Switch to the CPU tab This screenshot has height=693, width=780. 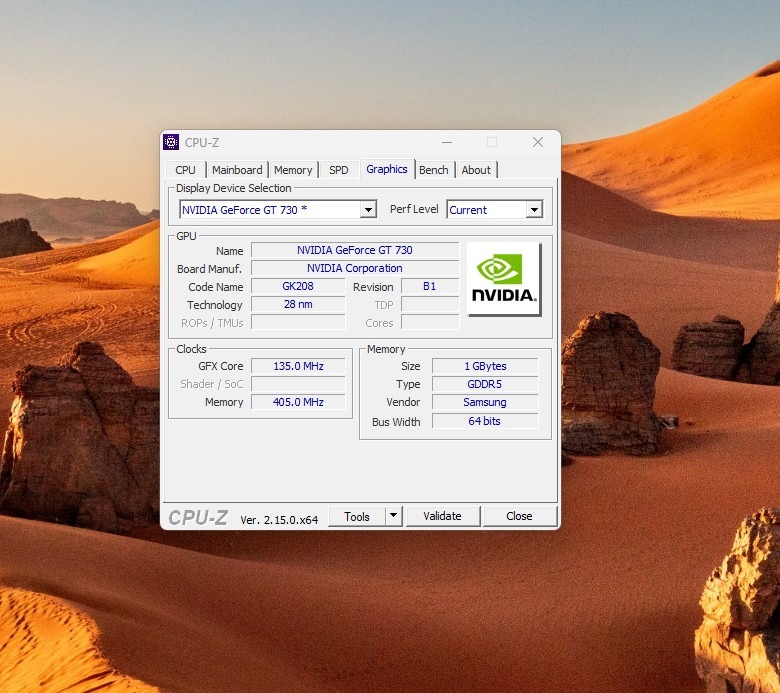[x=186, y=170]
